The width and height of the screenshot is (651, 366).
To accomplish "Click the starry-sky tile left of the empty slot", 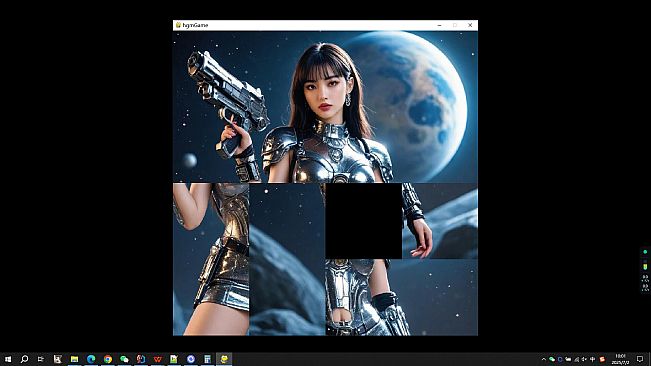I will pos(287,221).
